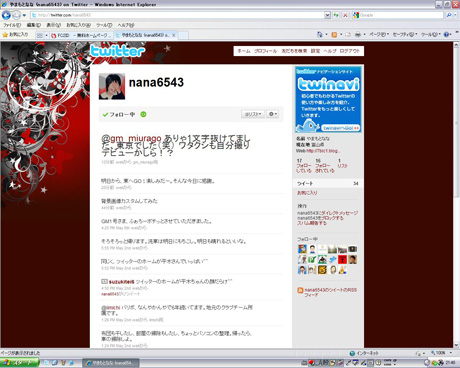Click the 17 フォローしている count link
Image resolution: width=460 pixels, height=368 pixels.
click(304, 166)
